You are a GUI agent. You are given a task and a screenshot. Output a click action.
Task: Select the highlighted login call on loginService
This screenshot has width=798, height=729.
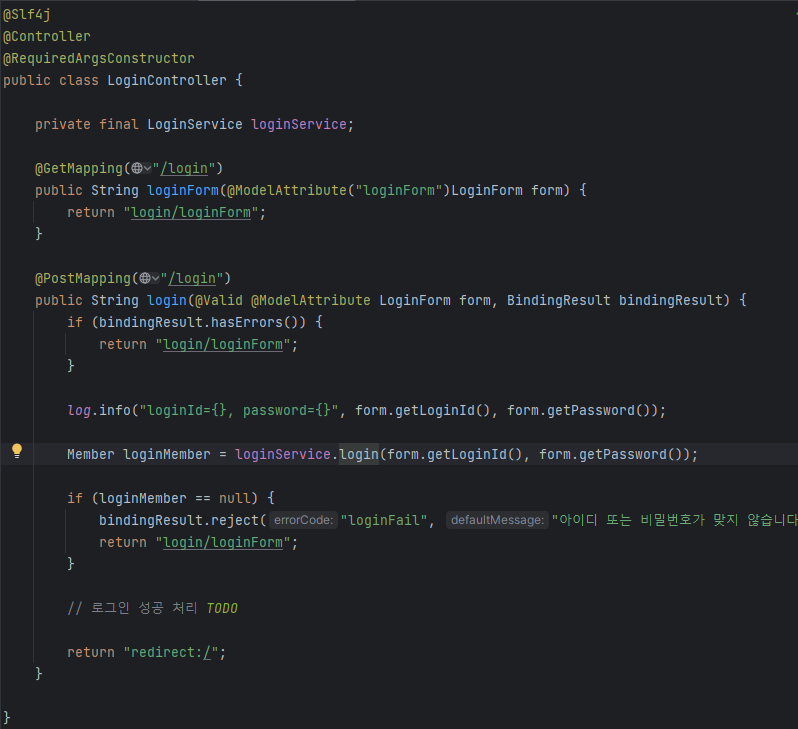click(359, 454)
